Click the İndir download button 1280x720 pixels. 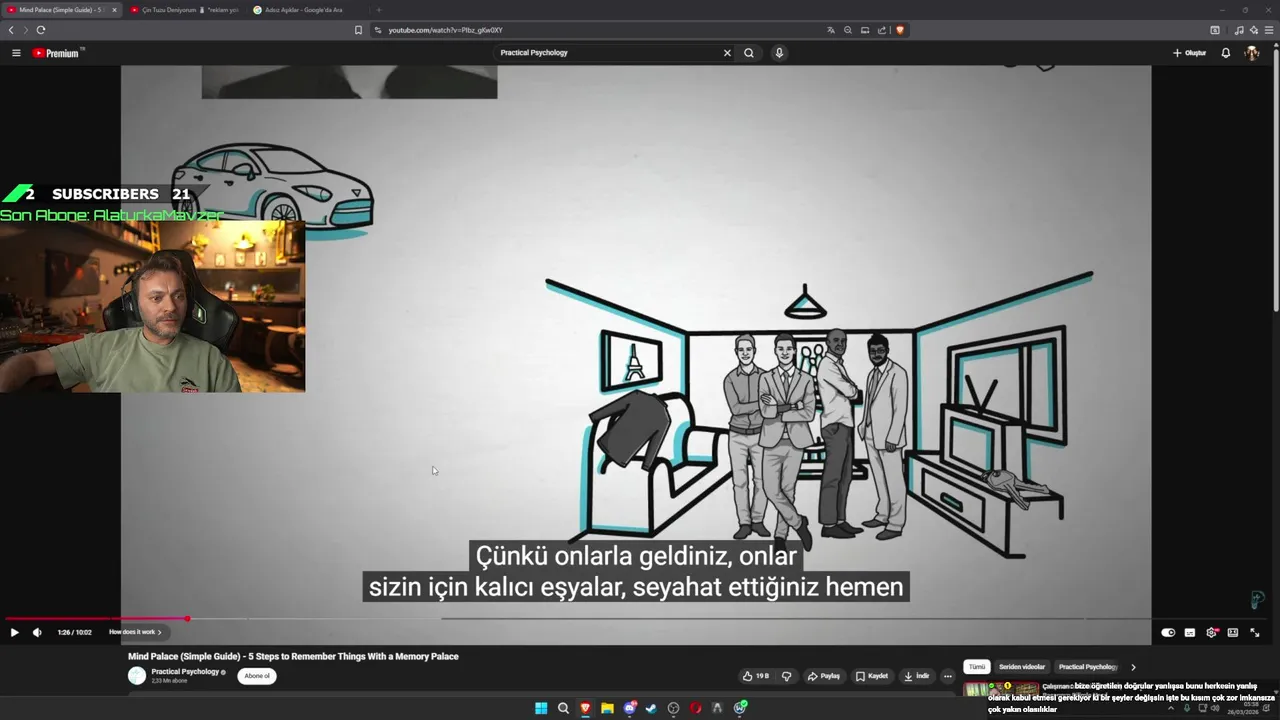coord(917,676)
